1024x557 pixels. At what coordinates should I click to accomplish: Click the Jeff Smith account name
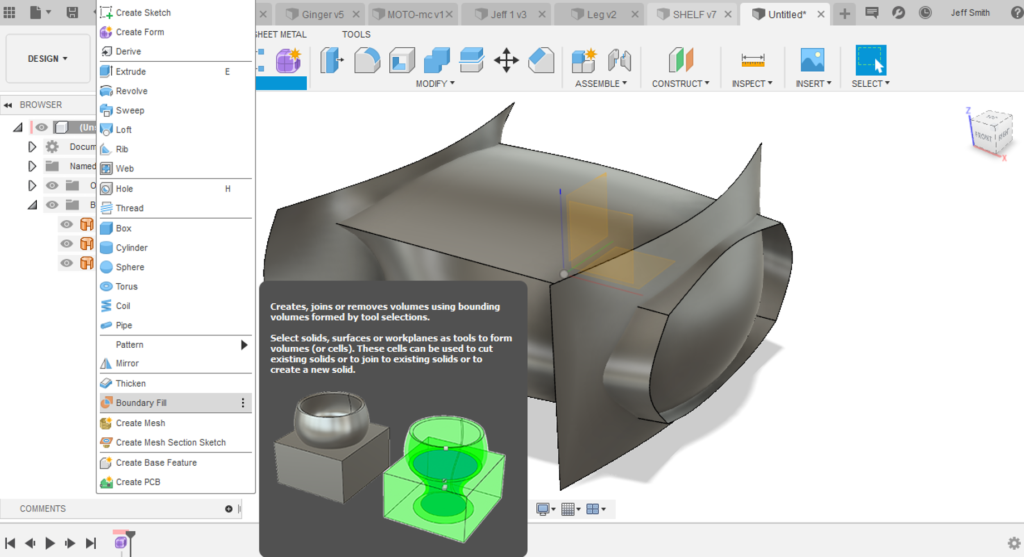point(970,13)
